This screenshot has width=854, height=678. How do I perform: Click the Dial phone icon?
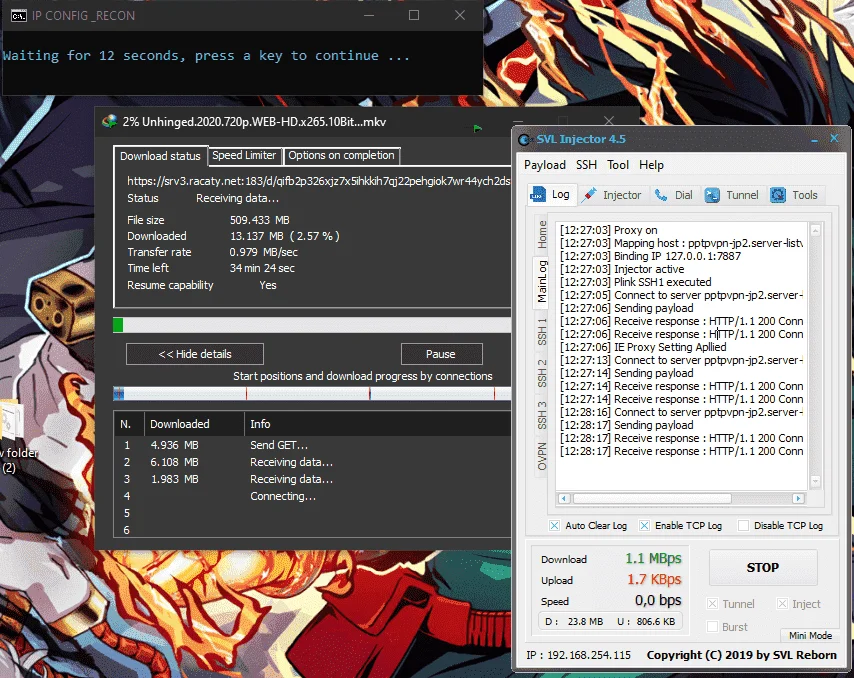click(x=661, y=195)
